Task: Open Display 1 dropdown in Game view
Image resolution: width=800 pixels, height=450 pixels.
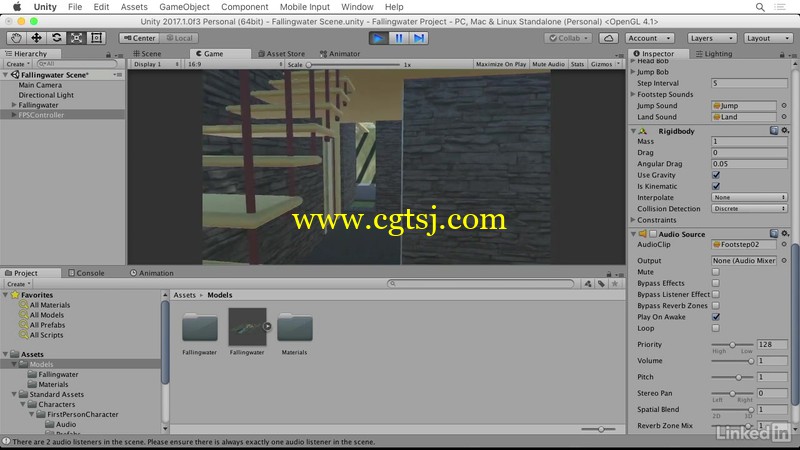Action: pos(156,64)
